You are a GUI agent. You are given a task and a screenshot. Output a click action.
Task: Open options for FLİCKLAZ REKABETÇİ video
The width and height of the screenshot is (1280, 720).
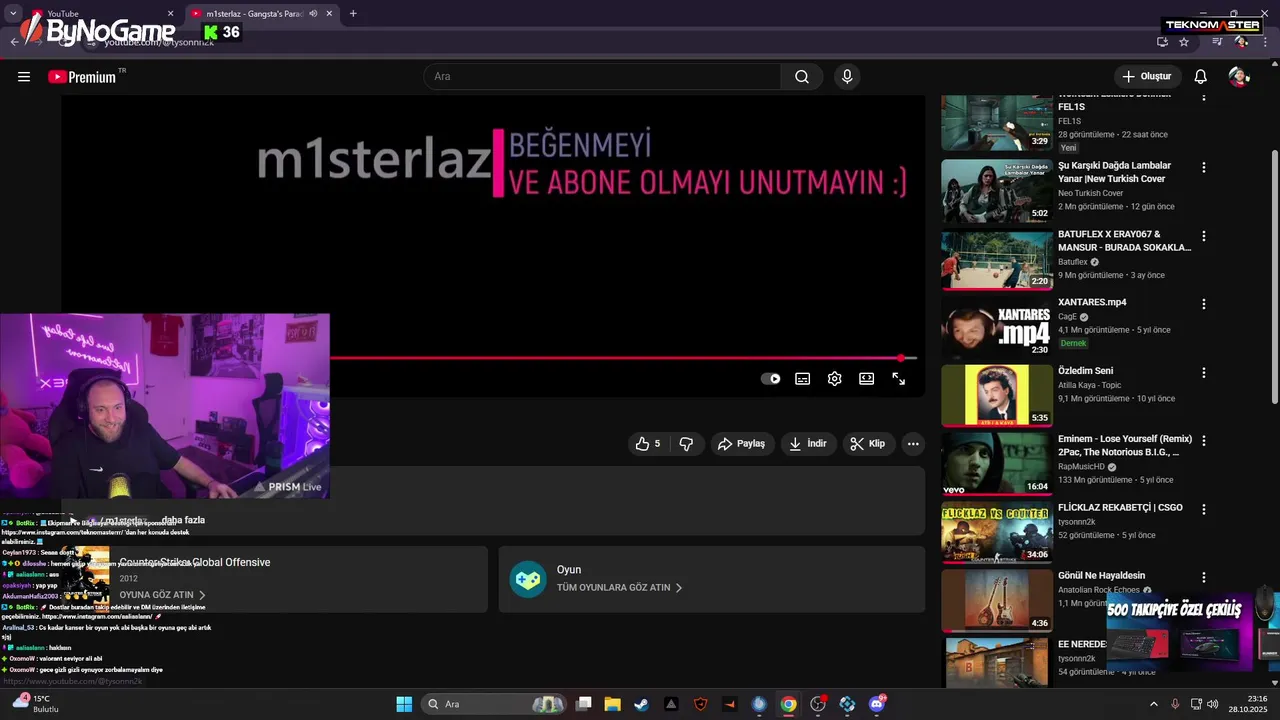click(1204, 509)
